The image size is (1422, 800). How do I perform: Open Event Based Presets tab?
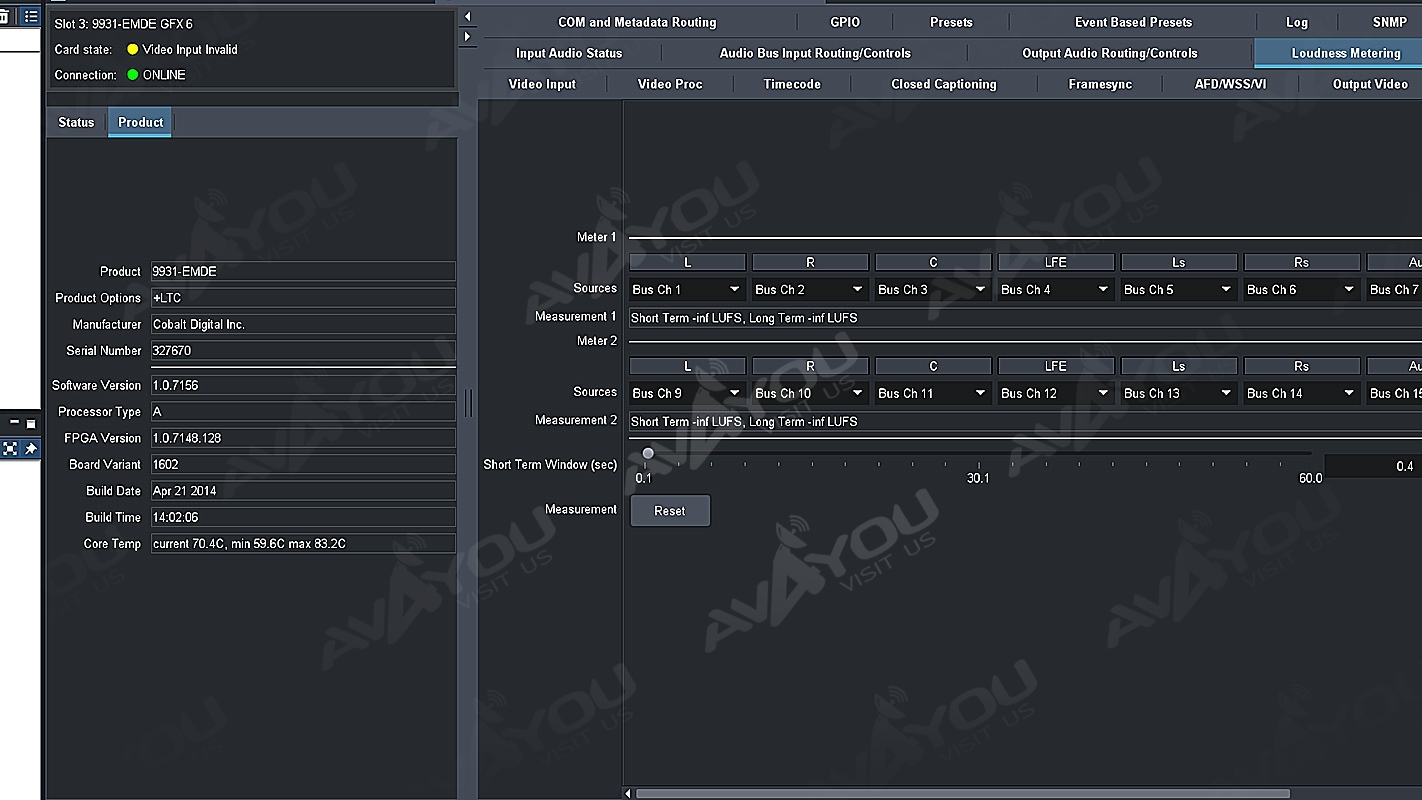point(1133,22)
